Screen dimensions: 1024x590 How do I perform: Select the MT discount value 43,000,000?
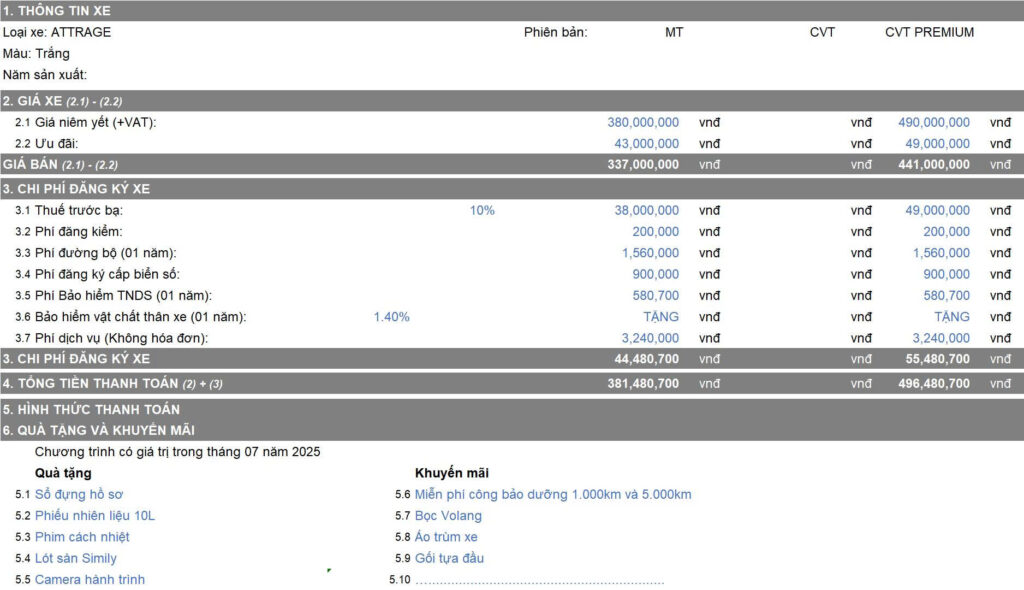(x=646, y=144)
